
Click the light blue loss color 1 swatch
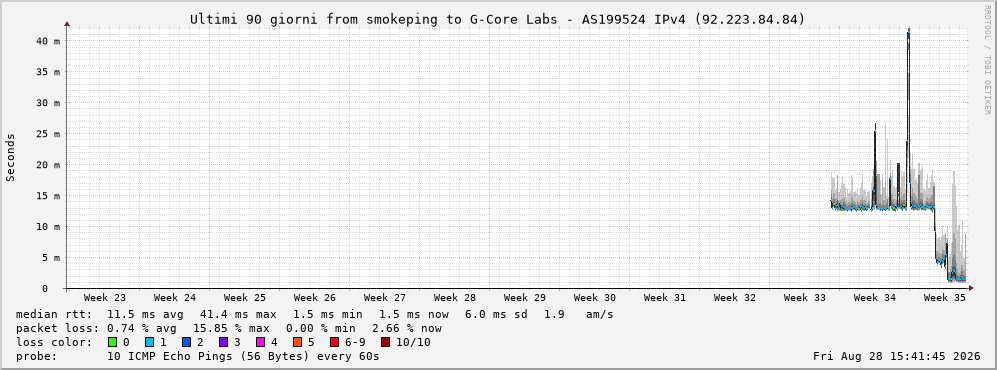tap(149, 342)
